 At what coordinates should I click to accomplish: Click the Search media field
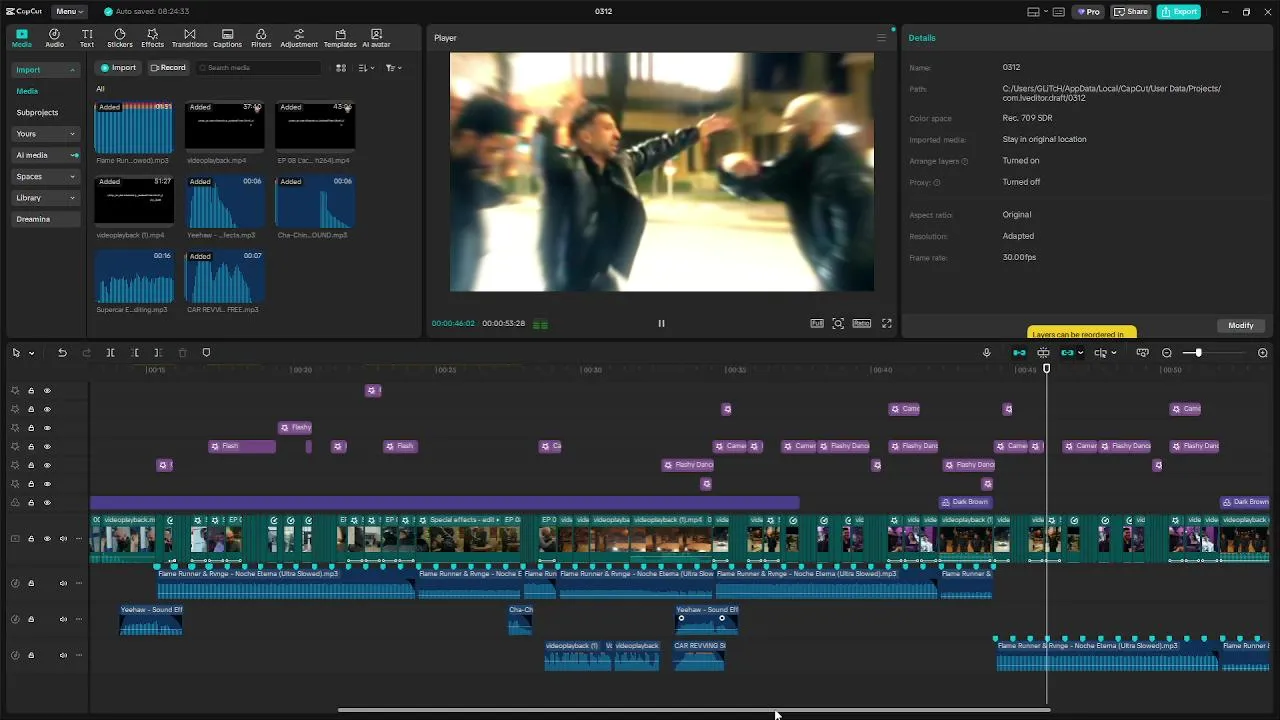point(260,68)
